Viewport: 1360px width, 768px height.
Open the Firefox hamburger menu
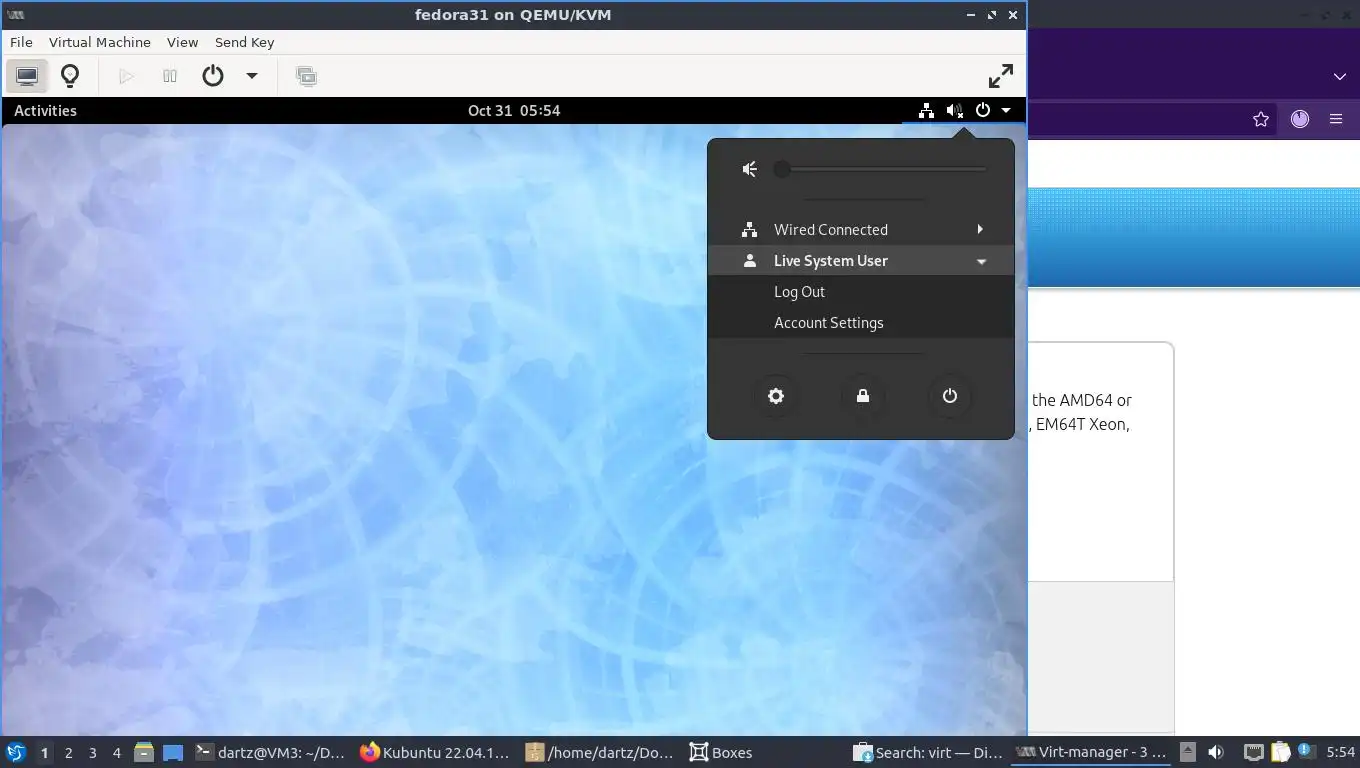click(1336, 119)
